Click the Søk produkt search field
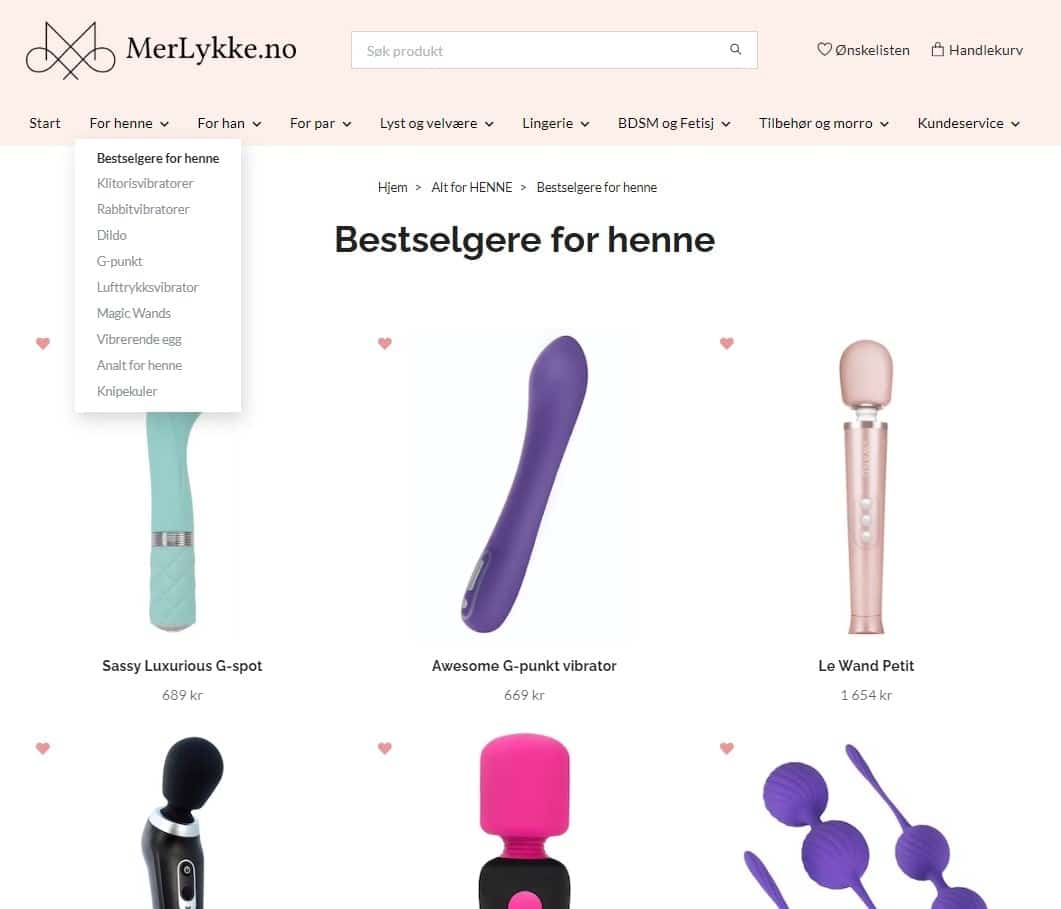This screenshot has height=909, width=1061. pyautogui.click(x=554, y=50)
